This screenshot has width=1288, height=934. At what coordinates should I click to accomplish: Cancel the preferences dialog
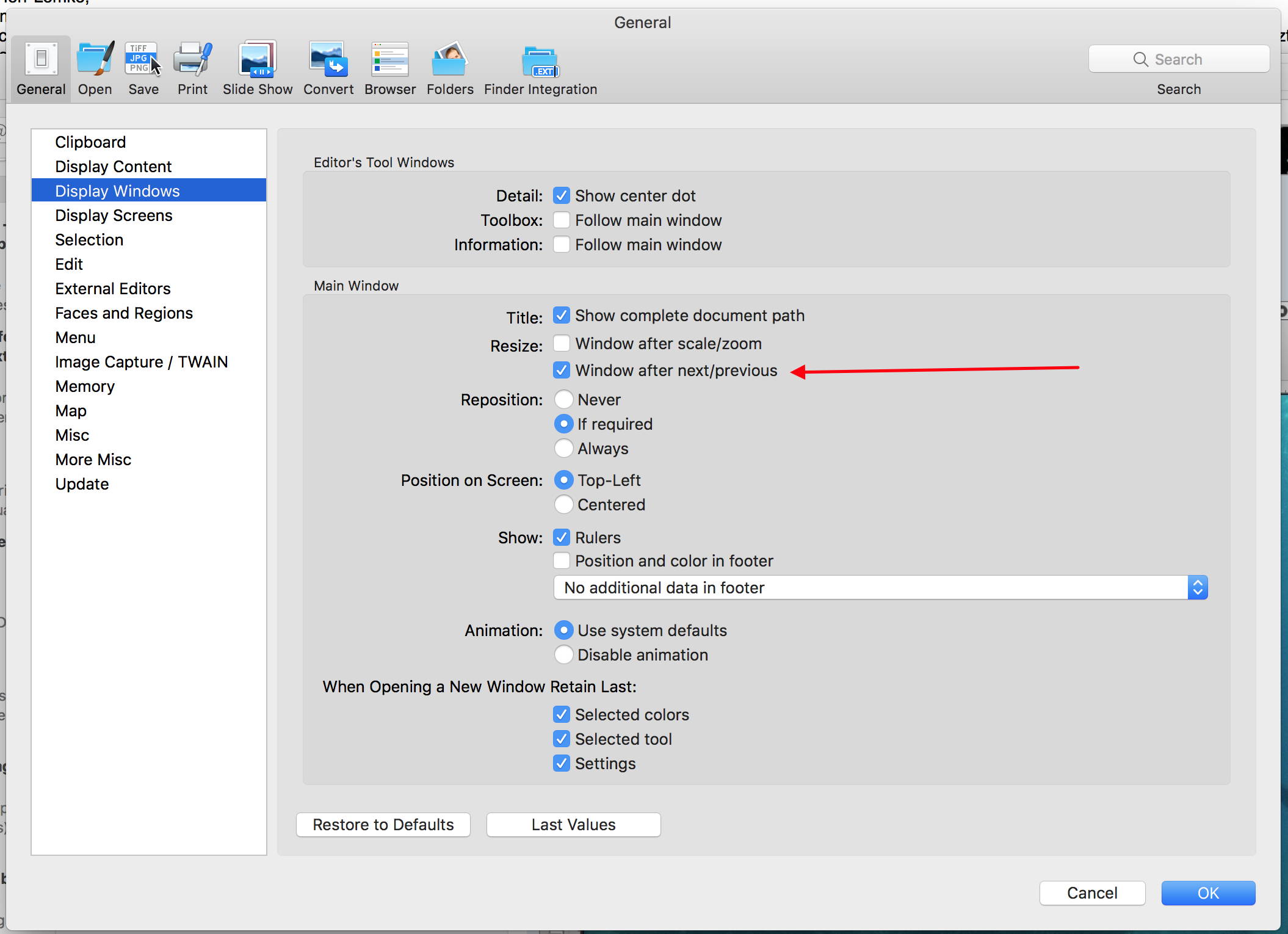click(x=1093, y=893)
